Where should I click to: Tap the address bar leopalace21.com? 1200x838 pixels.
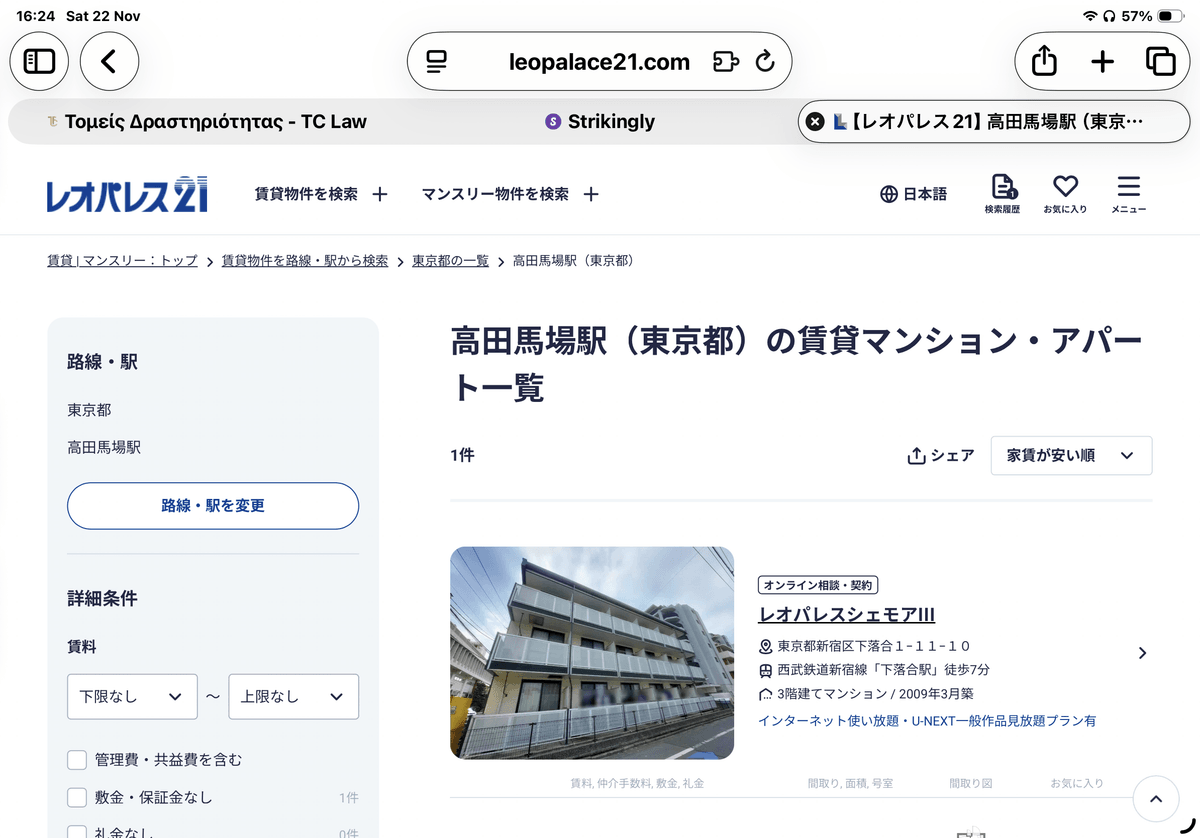pos(599,62)
